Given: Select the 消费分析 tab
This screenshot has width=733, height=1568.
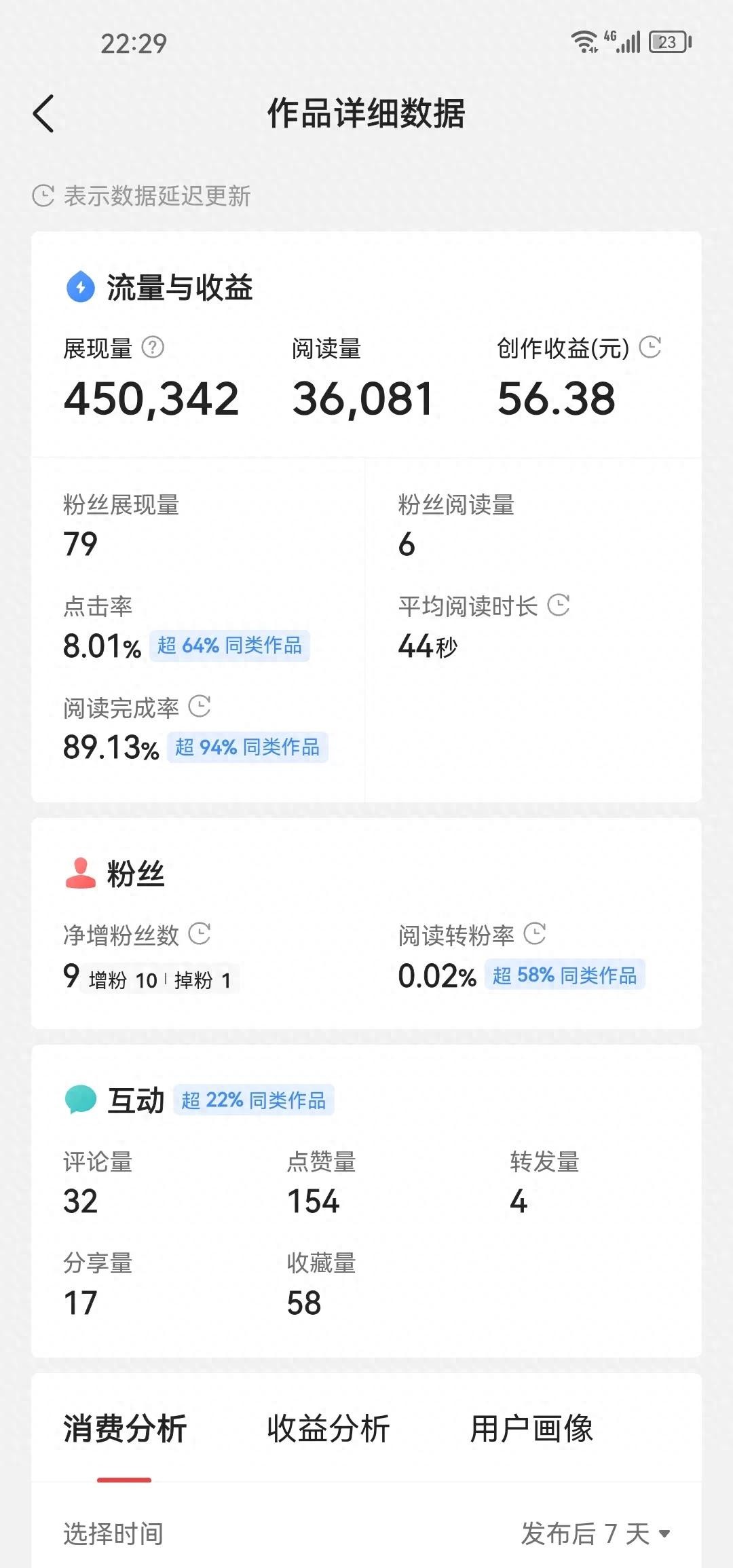Looking at the screenshot, I should [x=125, y=1428].
